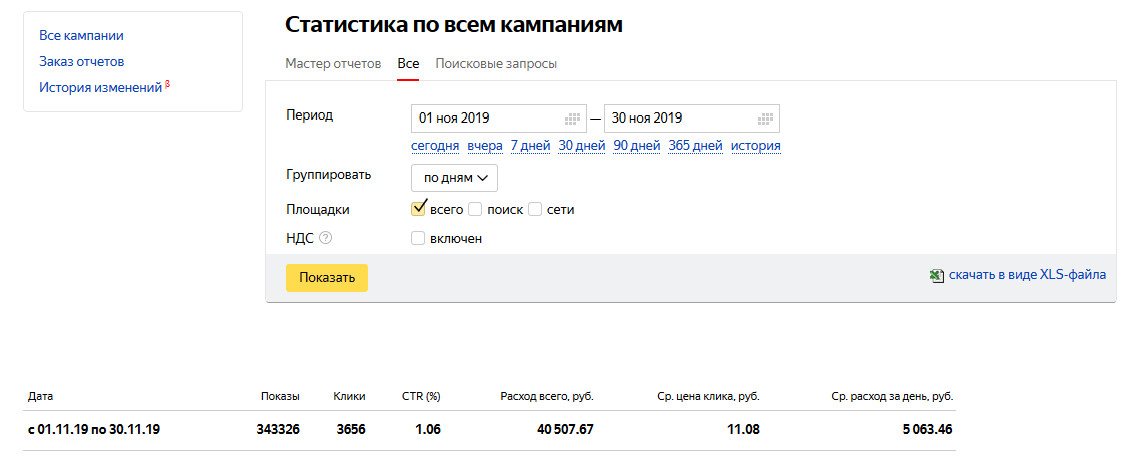Switch to the "Мастер отчетов" tab
This screenshot has height=470, width=1130.
(x=333, y=64)
